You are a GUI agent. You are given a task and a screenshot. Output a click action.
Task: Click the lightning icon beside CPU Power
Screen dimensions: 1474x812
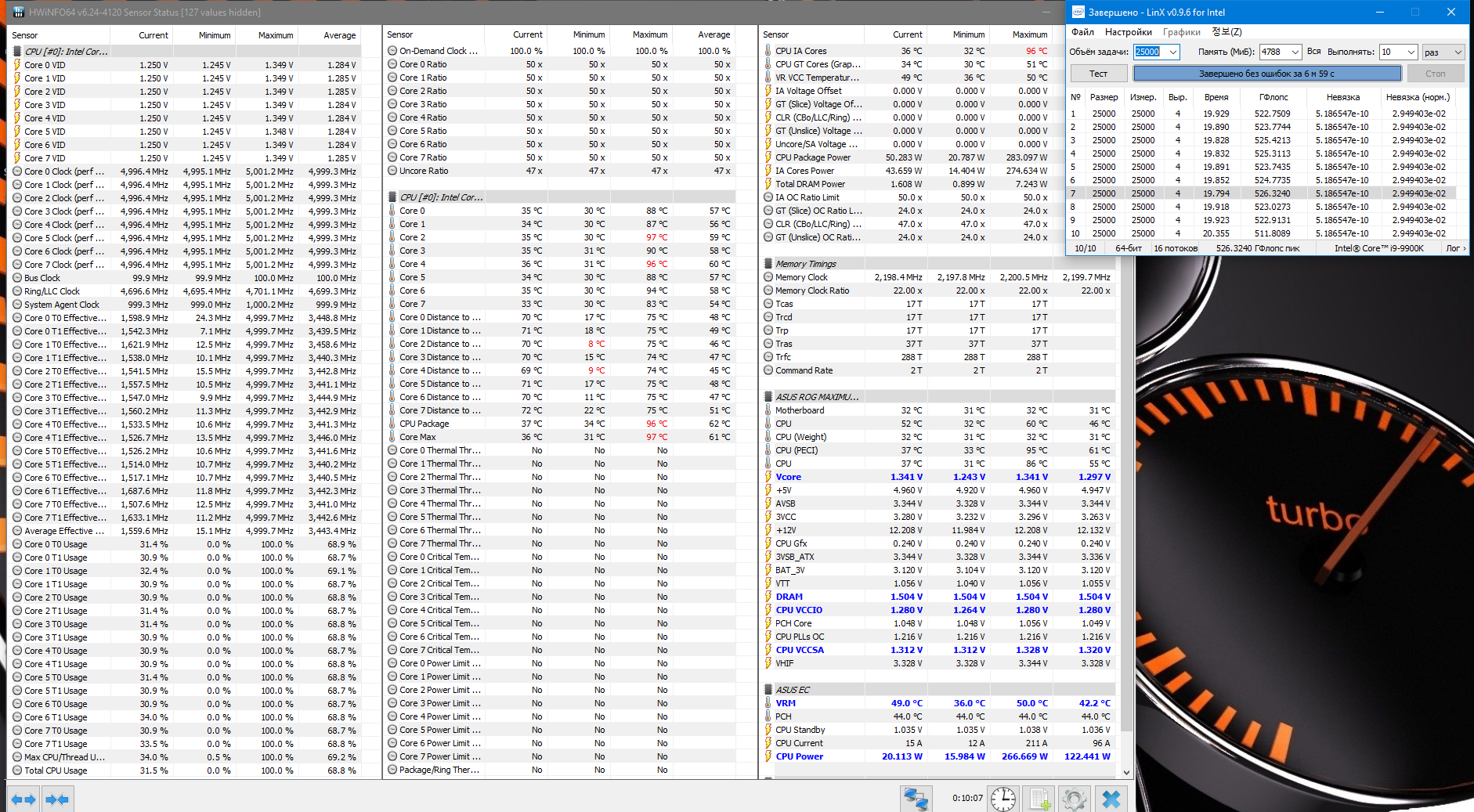pyautogui.click(x=768, y=756)
